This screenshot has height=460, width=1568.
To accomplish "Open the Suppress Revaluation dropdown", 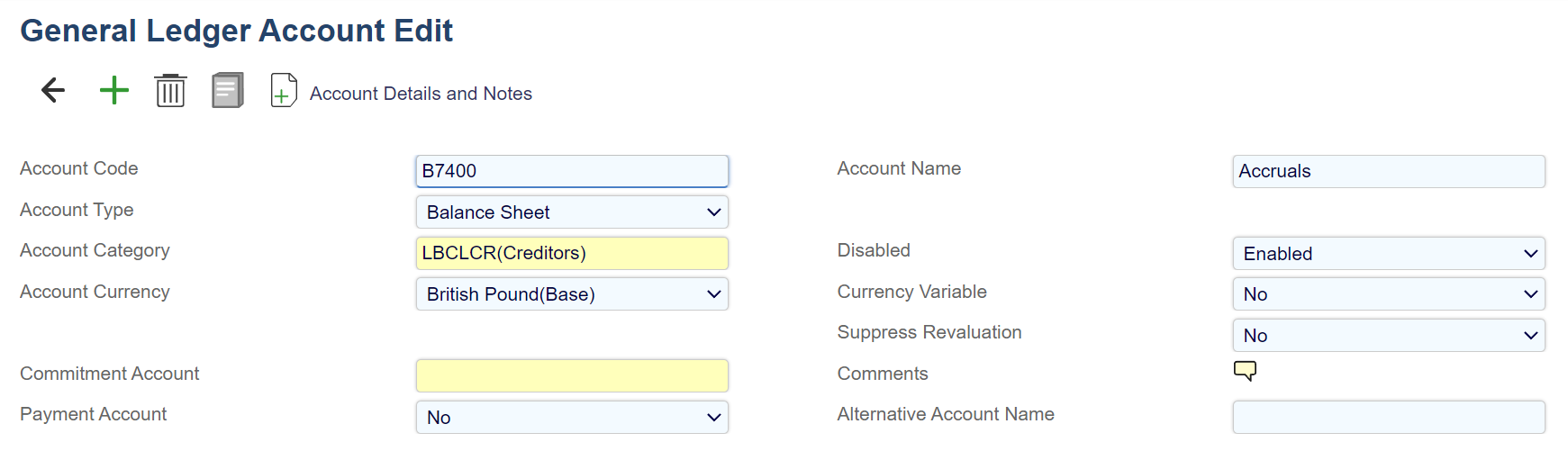I will 1388,336.
